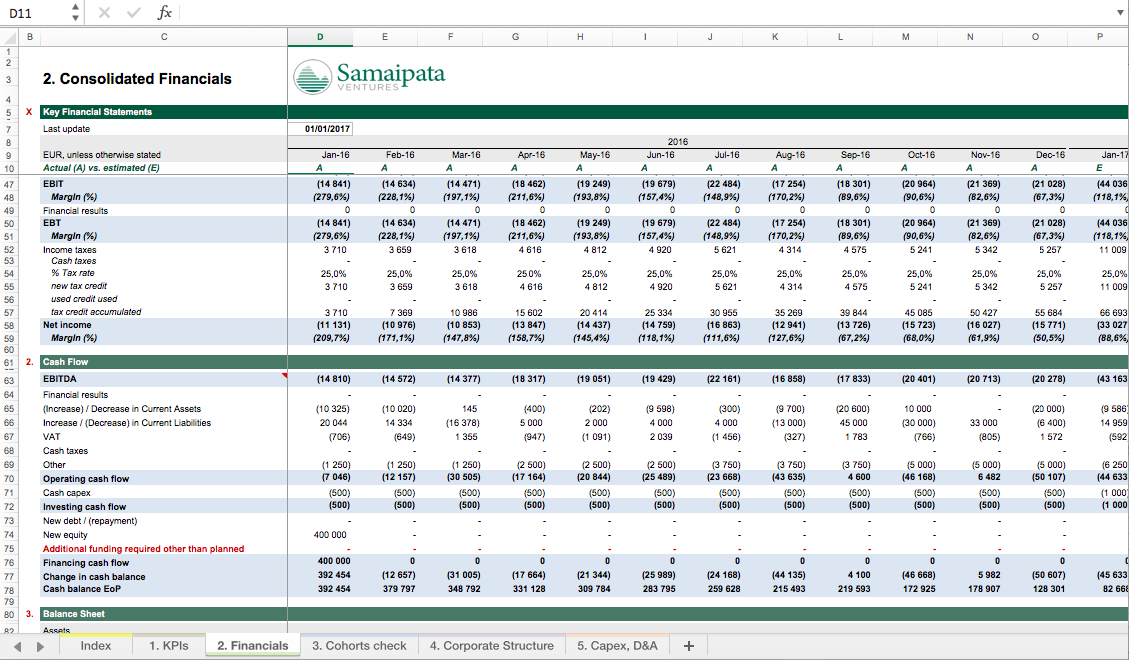Click '2. Consolidated Financials' title
The height and width of the screenshot is (660, 1129).
point(137,79)
